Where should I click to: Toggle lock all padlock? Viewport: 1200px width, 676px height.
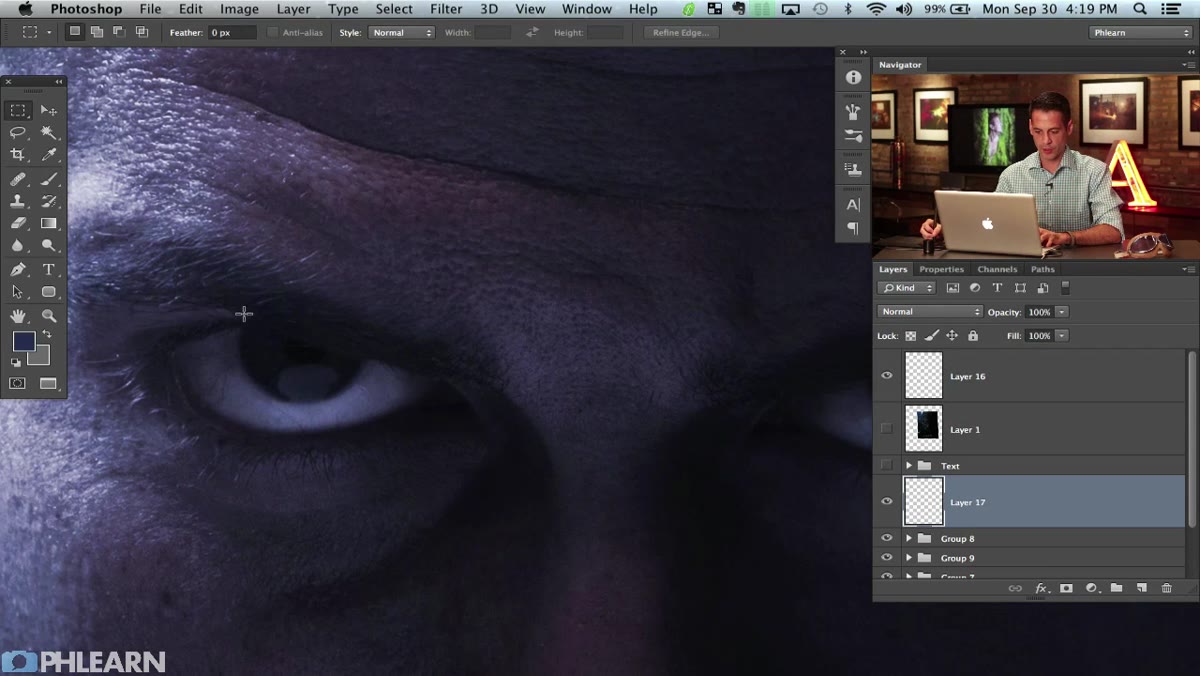973,336
